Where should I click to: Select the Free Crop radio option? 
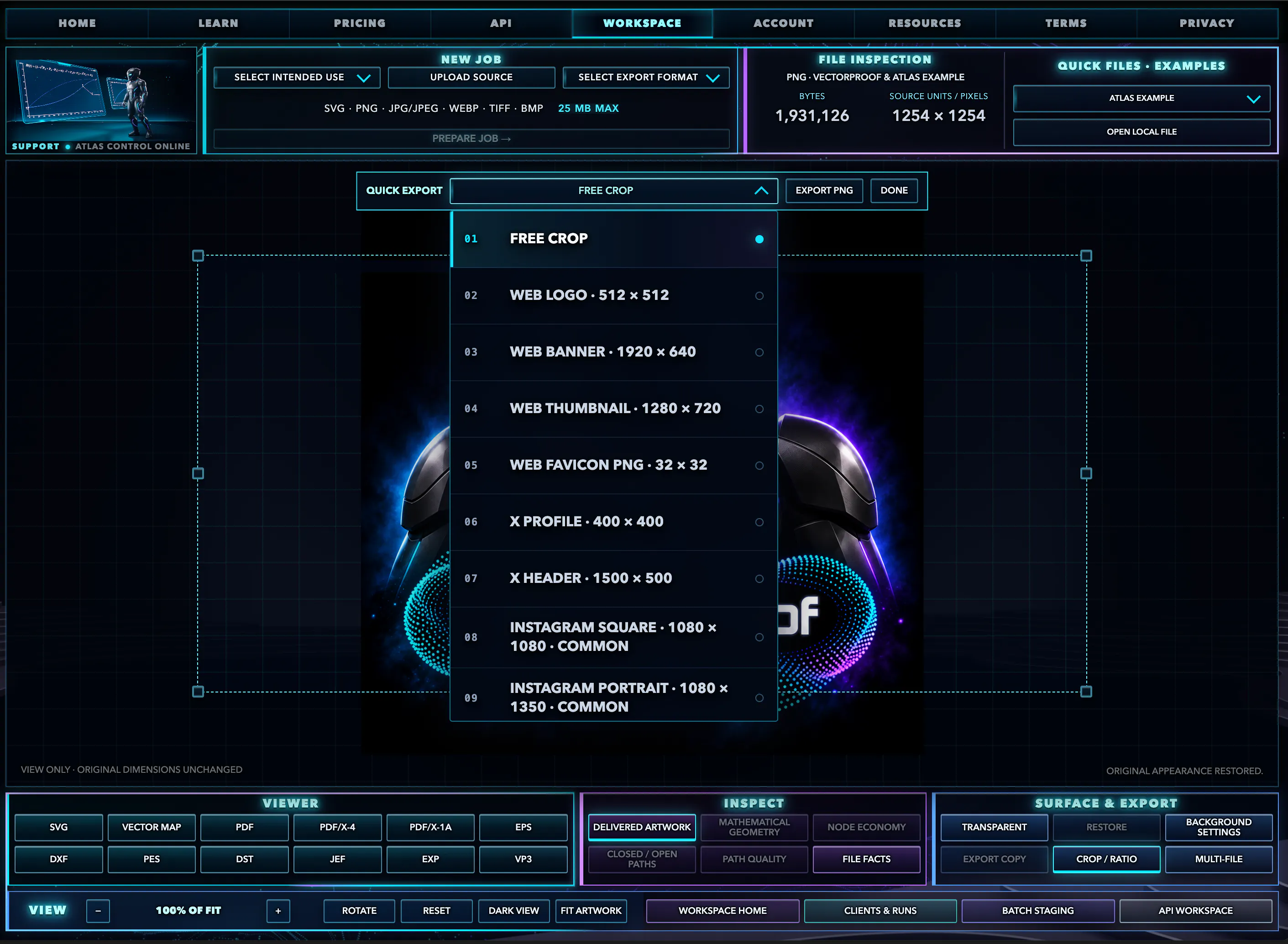click(x=614, y=239)
